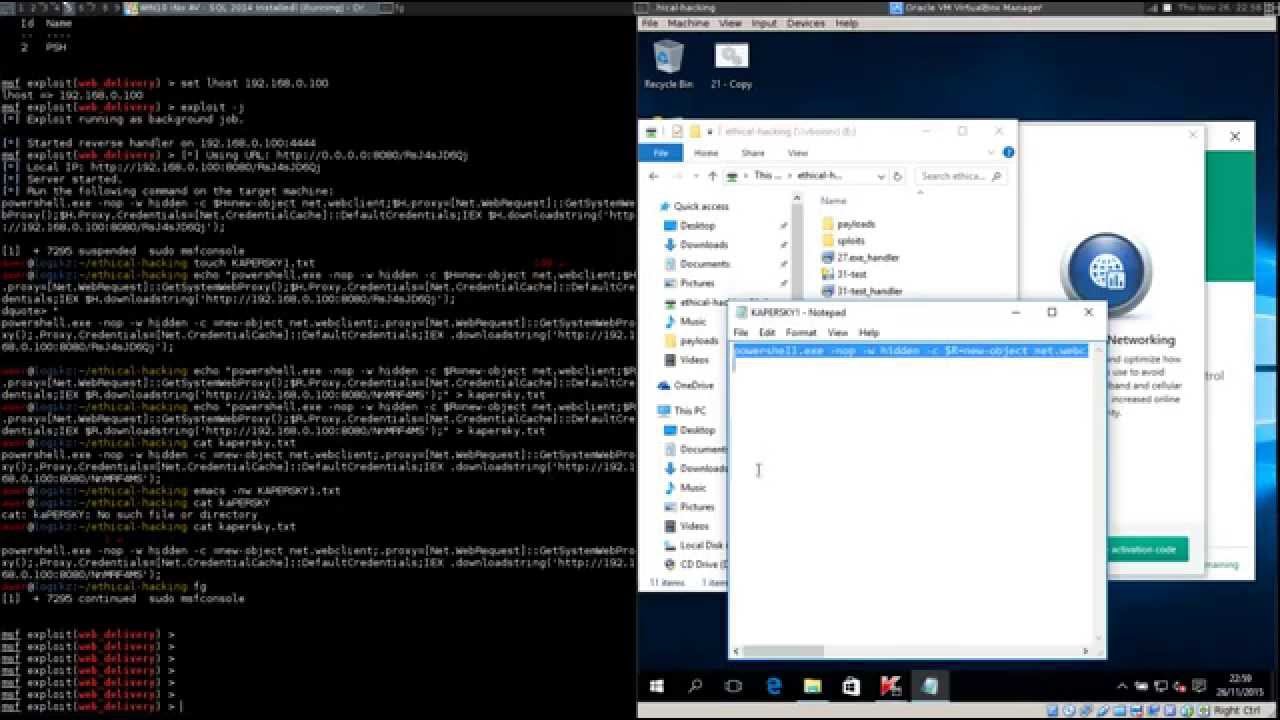Open File Explorer taskbar icon
The height and width of the screenshot is (720, 1280).
click(812, 687)
